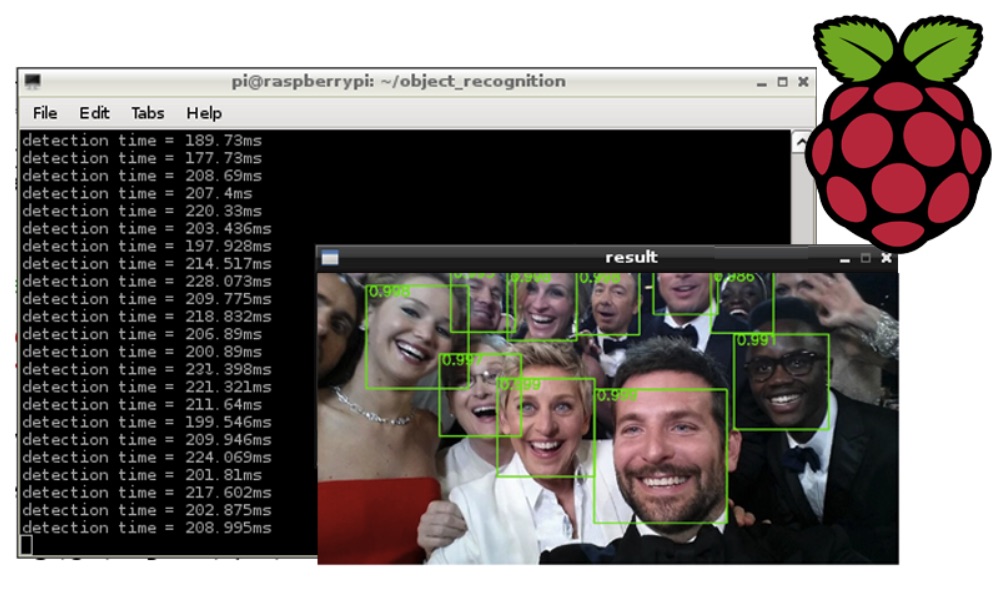Click the 0.997 detection score label
The height and width of the screenshot is (590, 1002).
461,360
